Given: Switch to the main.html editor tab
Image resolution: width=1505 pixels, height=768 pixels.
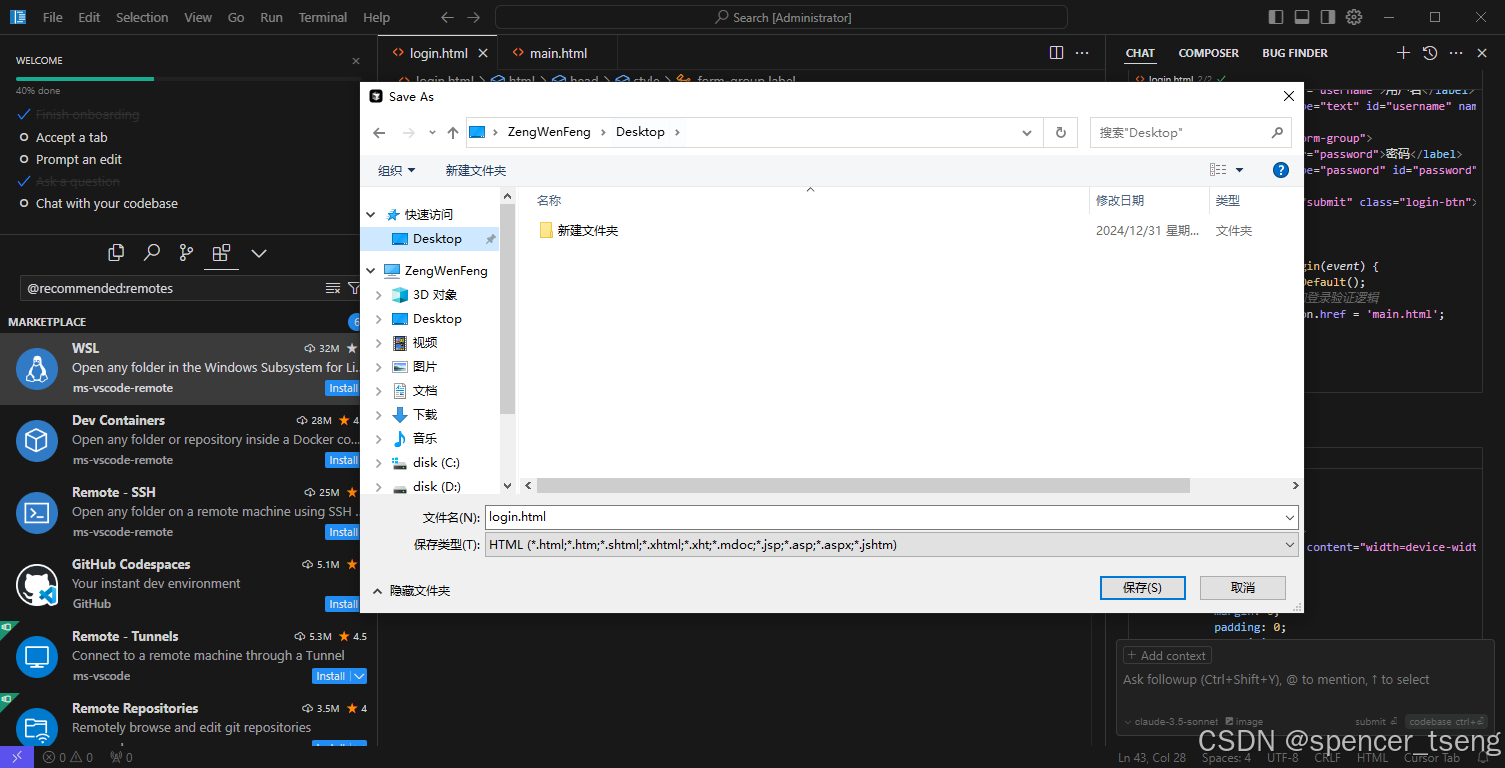Looking at the screenshot, I should [558, 53].
